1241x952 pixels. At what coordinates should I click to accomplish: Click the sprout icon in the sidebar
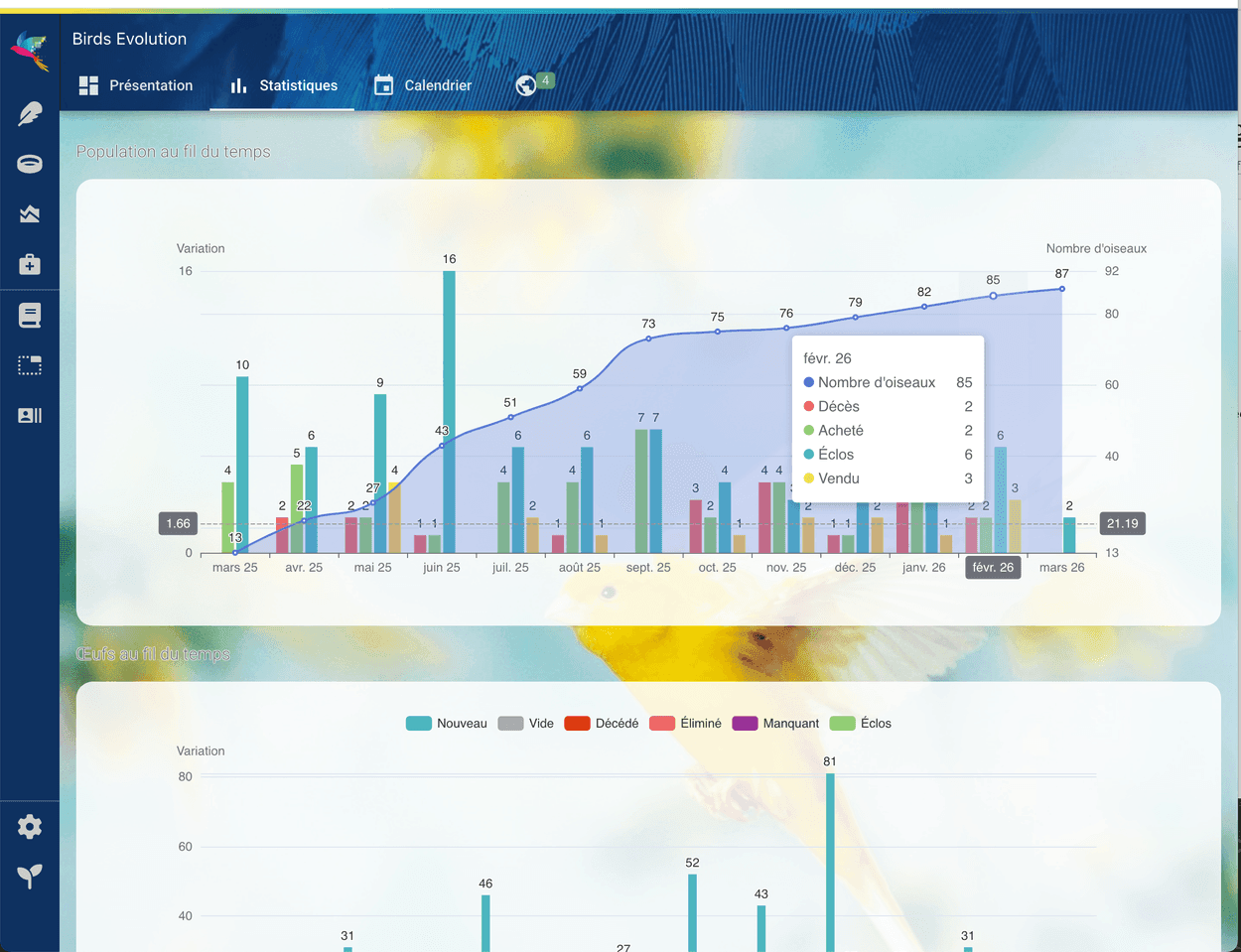30,876
